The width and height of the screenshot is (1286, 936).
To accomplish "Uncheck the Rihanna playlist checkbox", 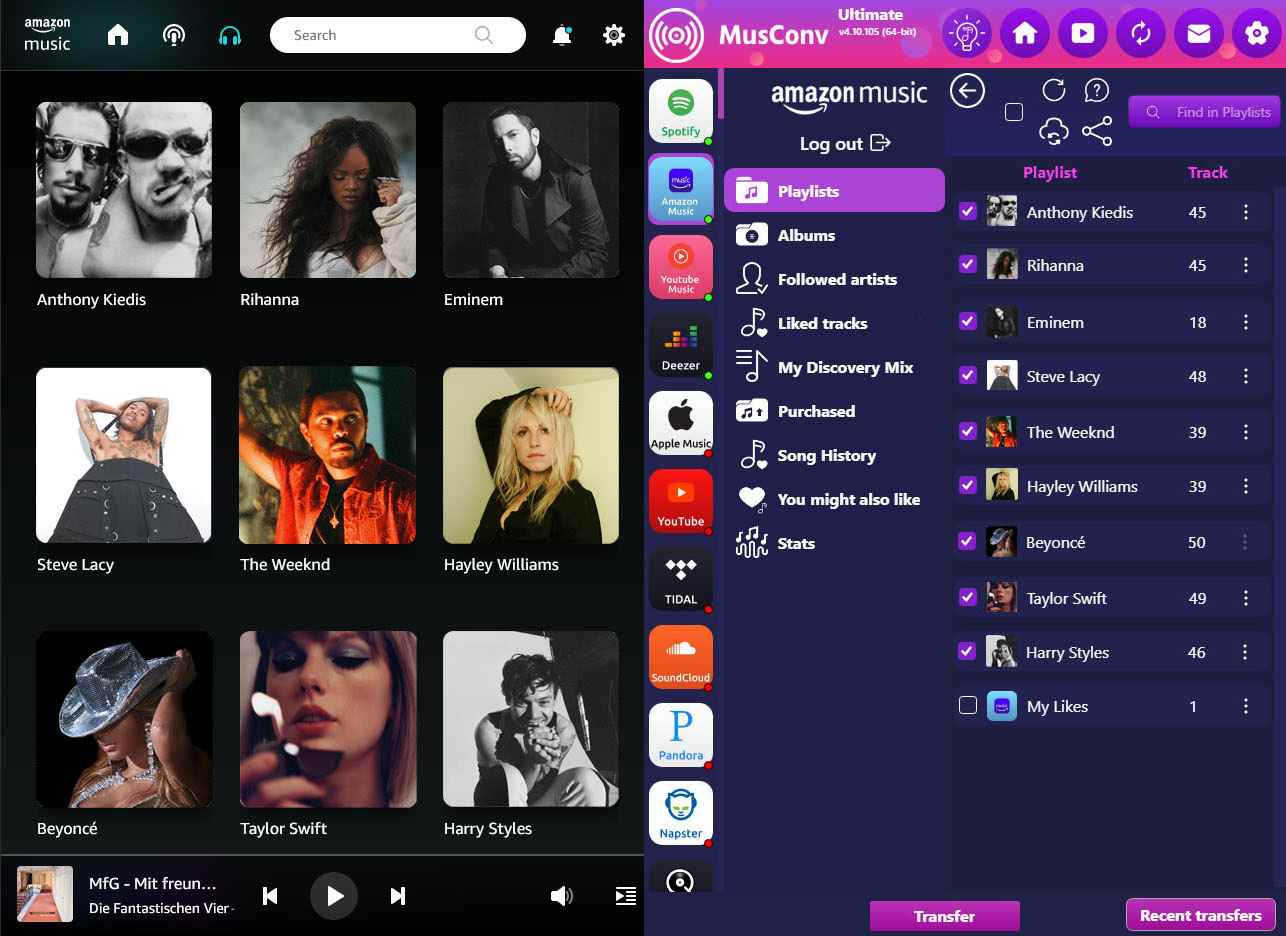I will [967, 264].
